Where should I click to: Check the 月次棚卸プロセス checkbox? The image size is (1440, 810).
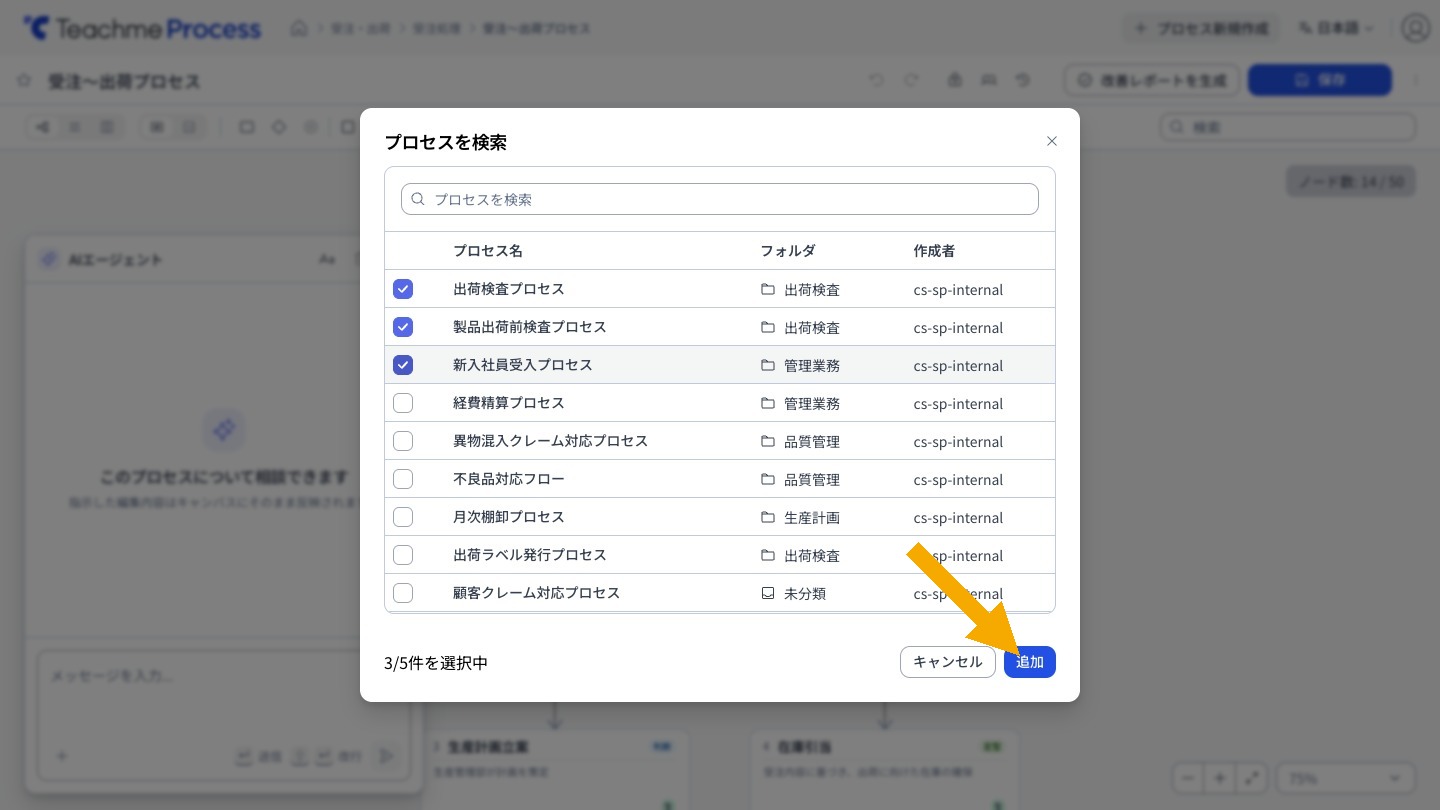(x=403, y=517)
